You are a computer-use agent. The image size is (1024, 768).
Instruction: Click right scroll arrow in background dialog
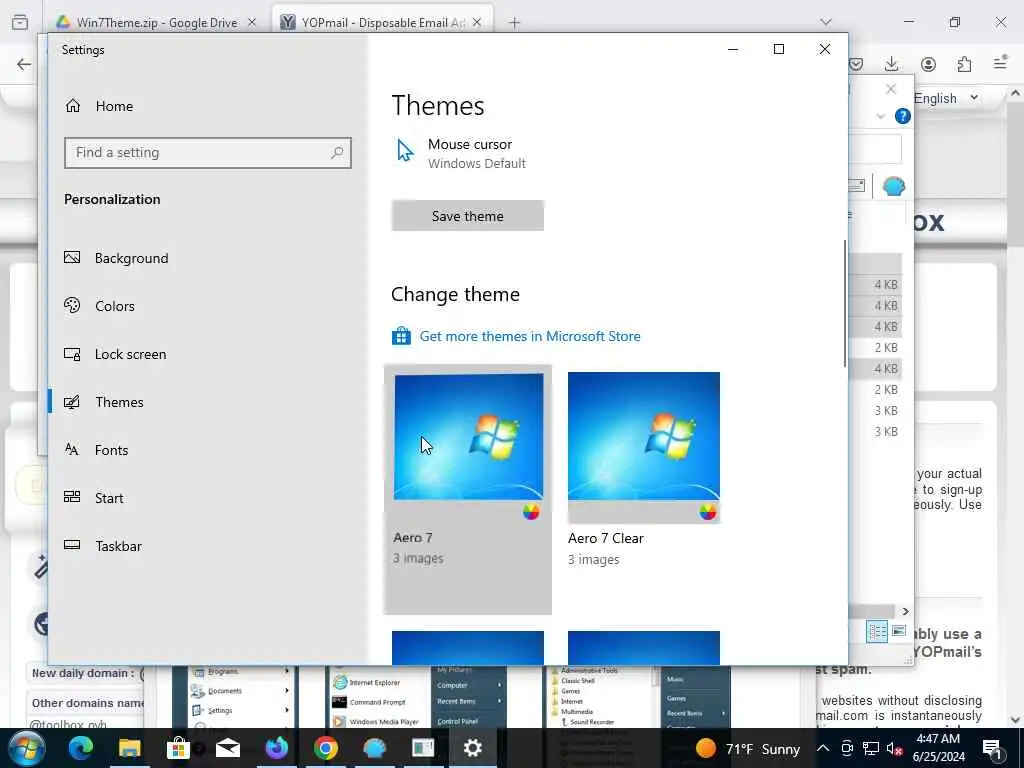pos(905,611)
